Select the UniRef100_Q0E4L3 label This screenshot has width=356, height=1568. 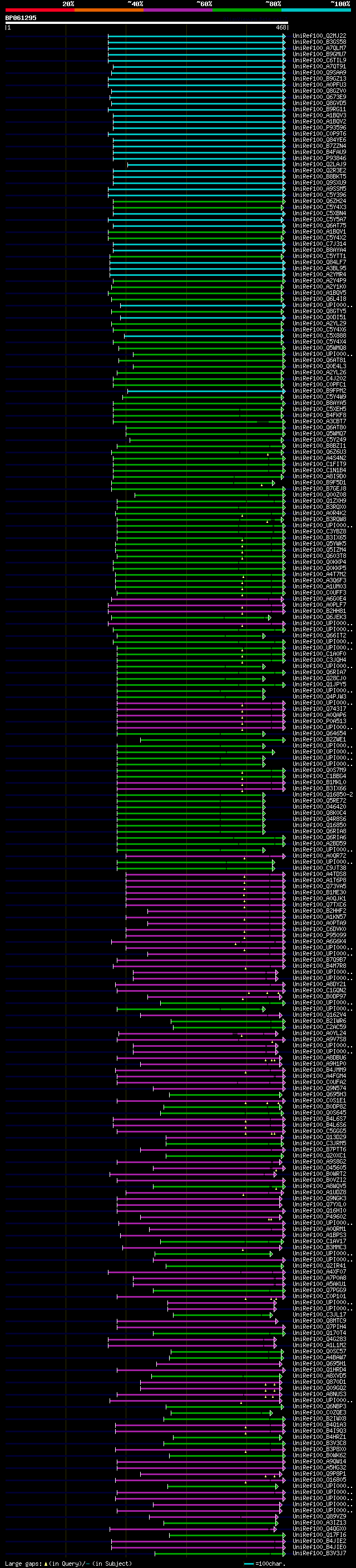coord(319,366)
